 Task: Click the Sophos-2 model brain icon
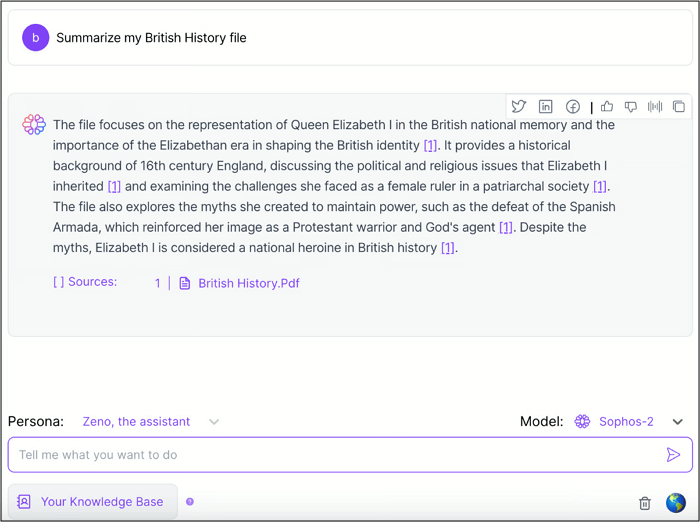(x=583, y=422)
